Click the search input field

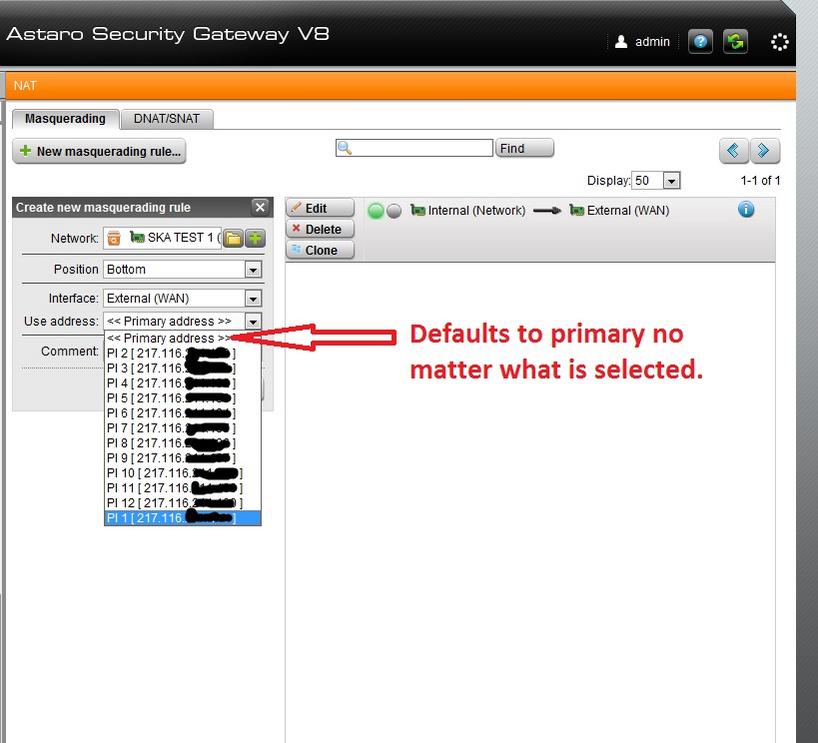click(x=414, y=148)
